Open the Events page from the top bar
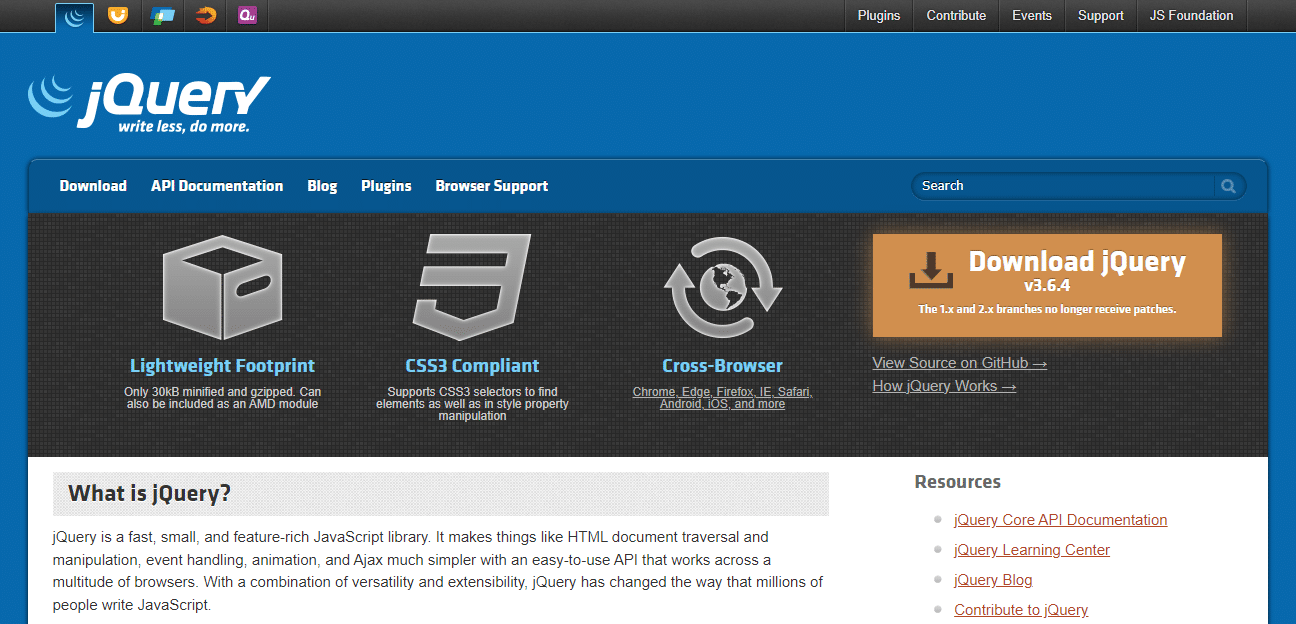This screenshot has height=624, width=1296. tap(1031, 15)
